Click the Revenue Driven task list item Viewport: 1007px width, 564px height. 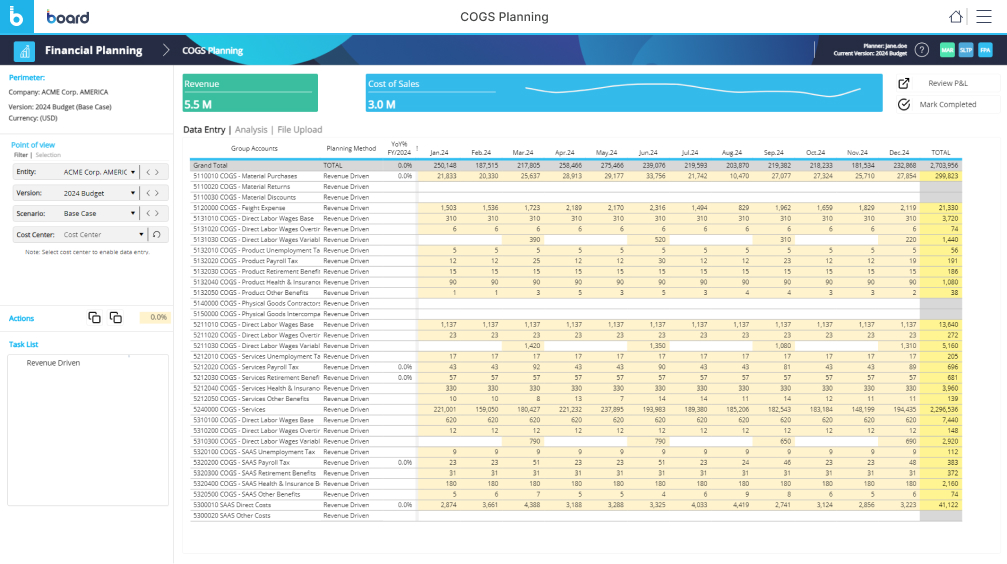(53, 363)
